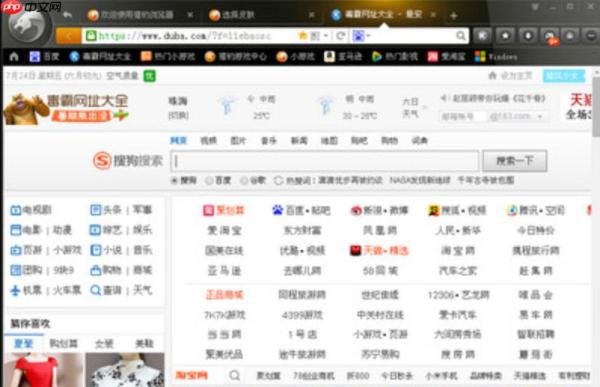Image resolution: width=600 pixels, height=387 pixels.
Task: Open the downloads toolbar button
Action: 528,36
